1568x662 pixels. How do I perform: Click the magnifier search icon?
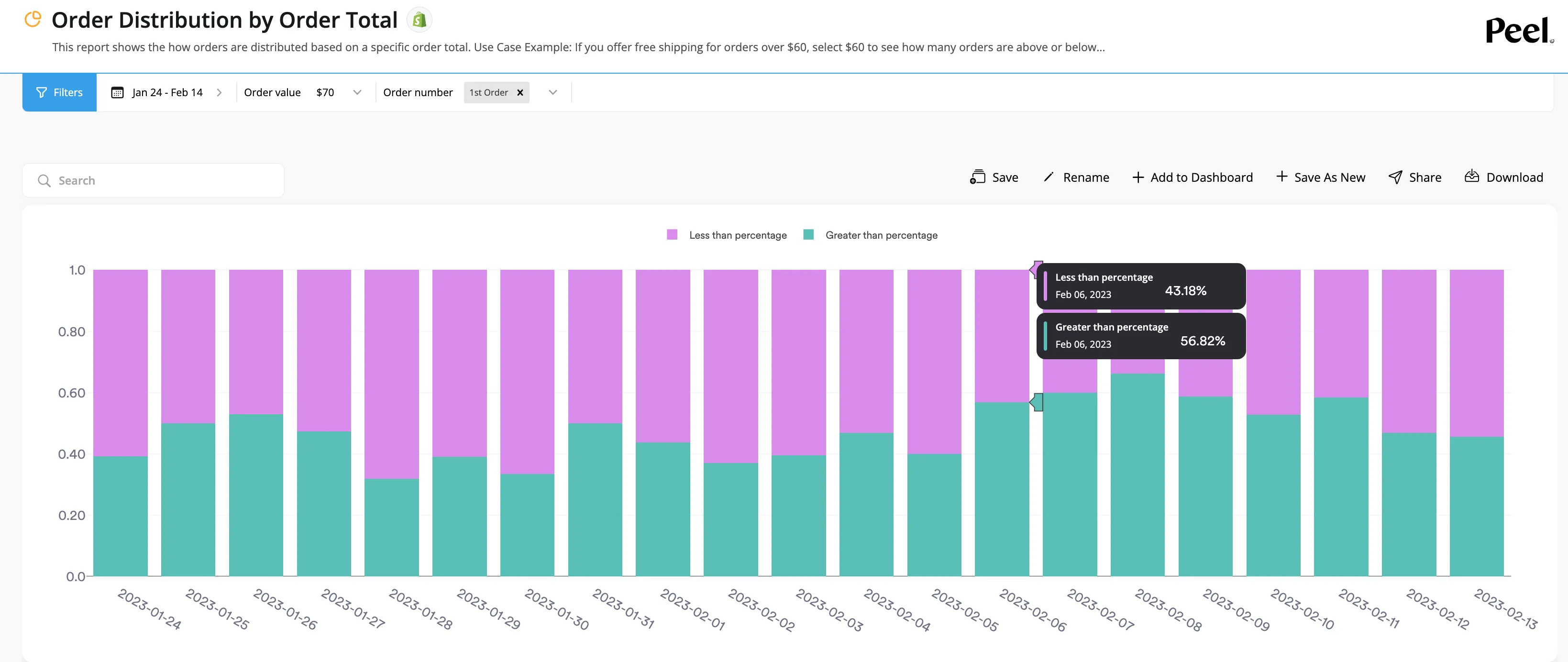point(44,181)
